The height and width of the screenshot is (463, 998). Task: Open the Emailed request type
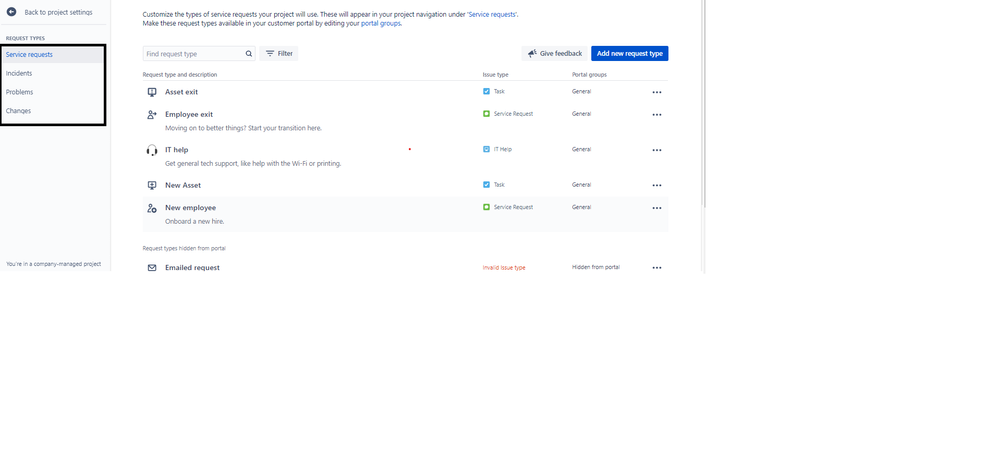click(192, 268)
